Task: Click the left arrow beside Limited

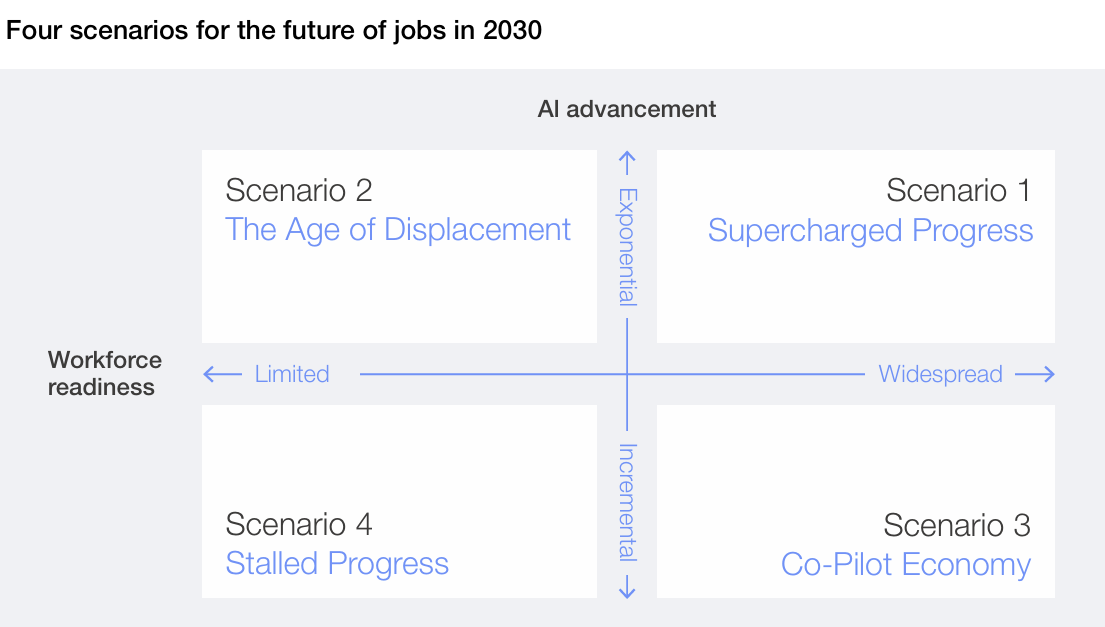Action: [x=222, y=375]
